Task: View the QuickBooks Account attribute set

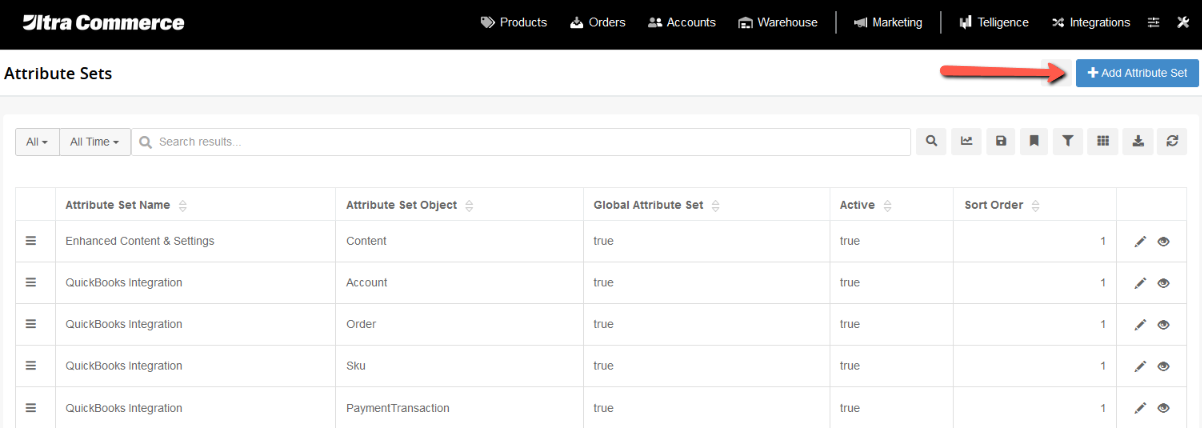Action: [1163, 283]
